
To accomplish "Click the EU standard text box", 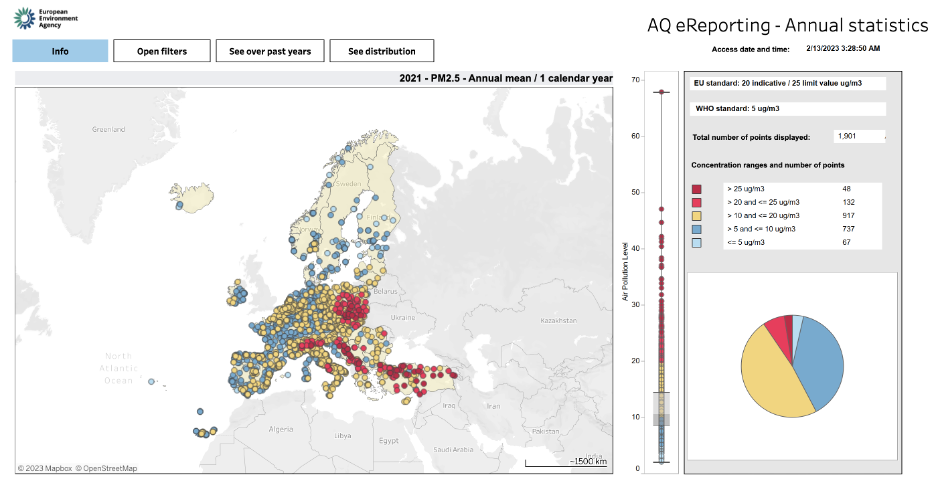I will (787, 86).
